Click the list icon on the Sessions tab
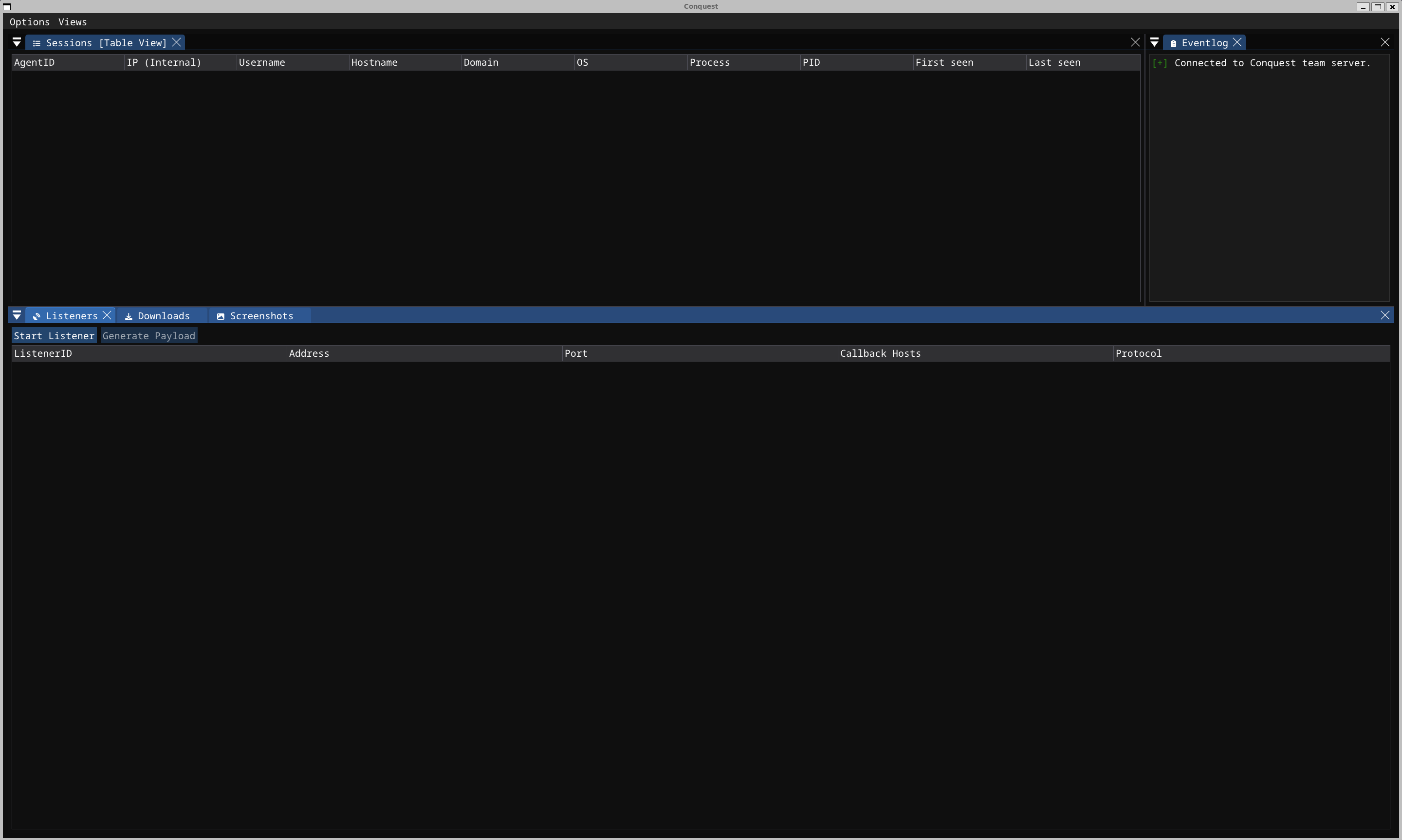This screenshot has width=1402, height=840. coord(37,42)
